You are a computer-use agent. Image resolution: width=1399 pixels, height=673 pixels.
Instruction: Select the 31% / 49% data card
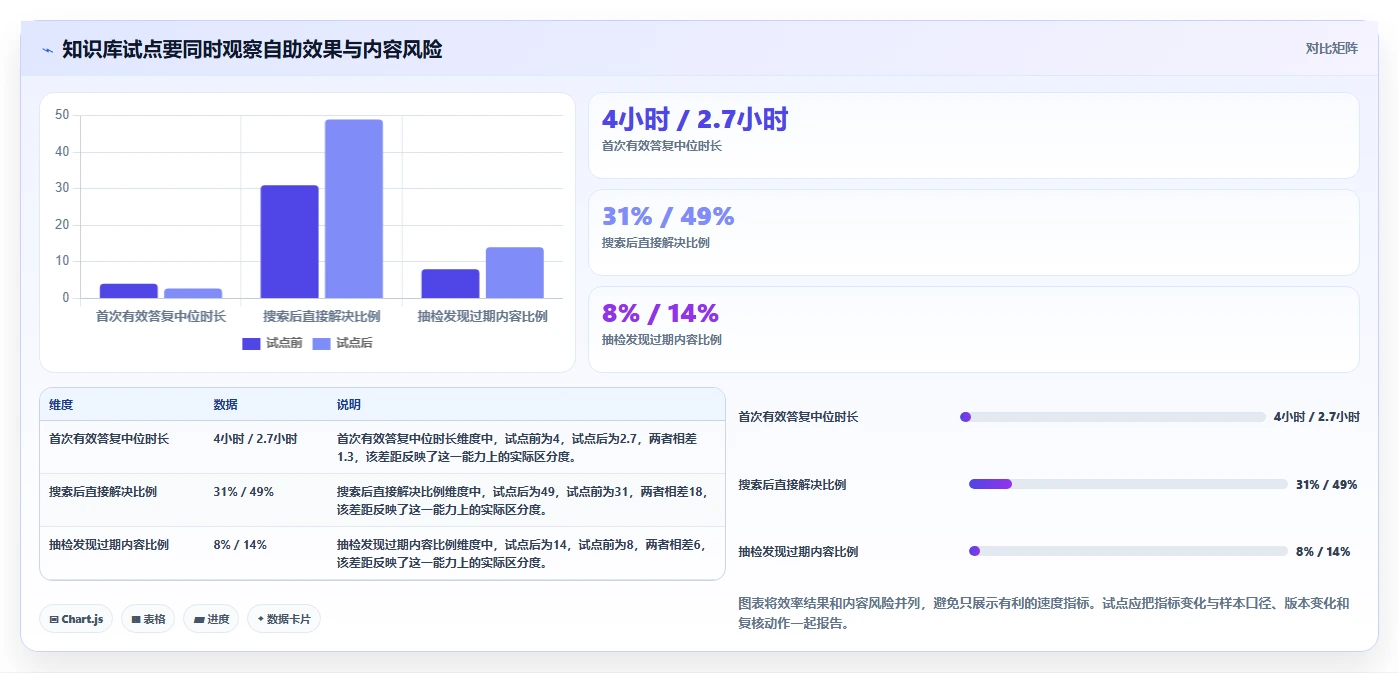click(974, 233)
